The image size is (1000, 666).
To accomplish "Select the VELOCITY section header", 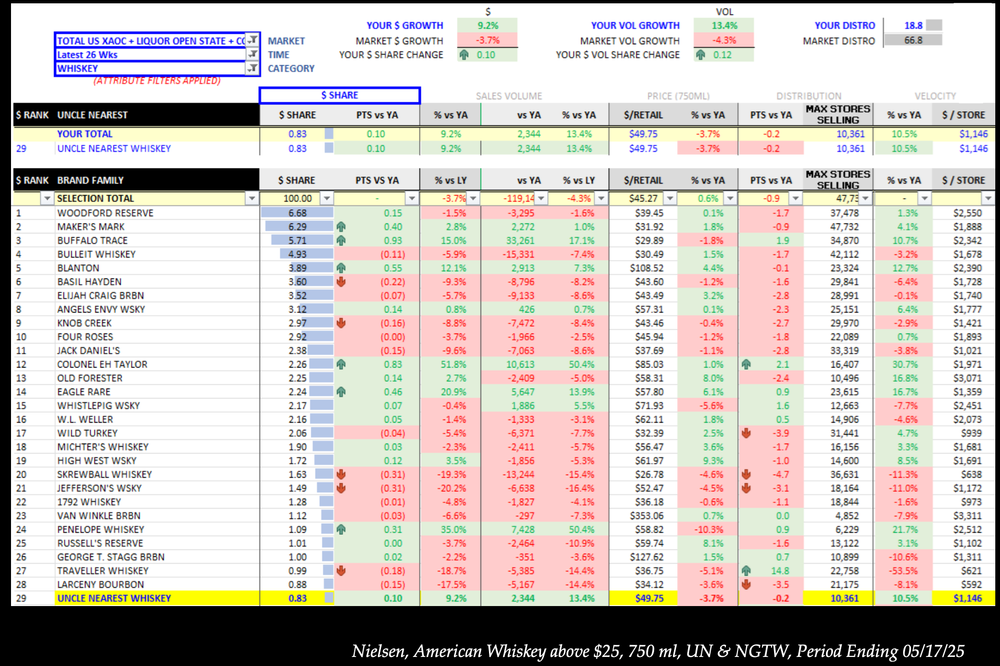I will pyautogui.click(x=935, y=96).
